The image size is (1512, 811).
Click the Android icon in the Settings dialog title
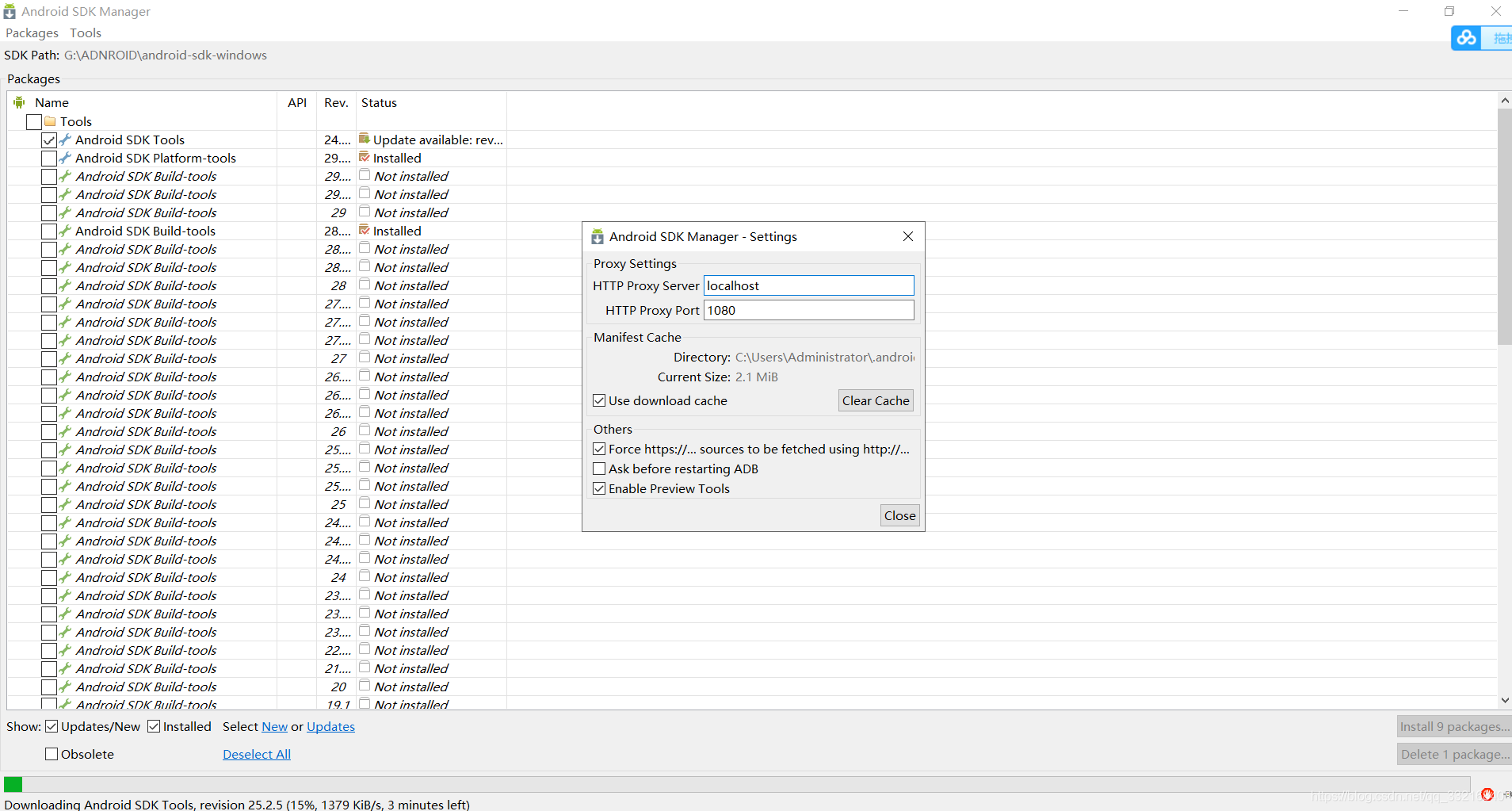(598, 236)
